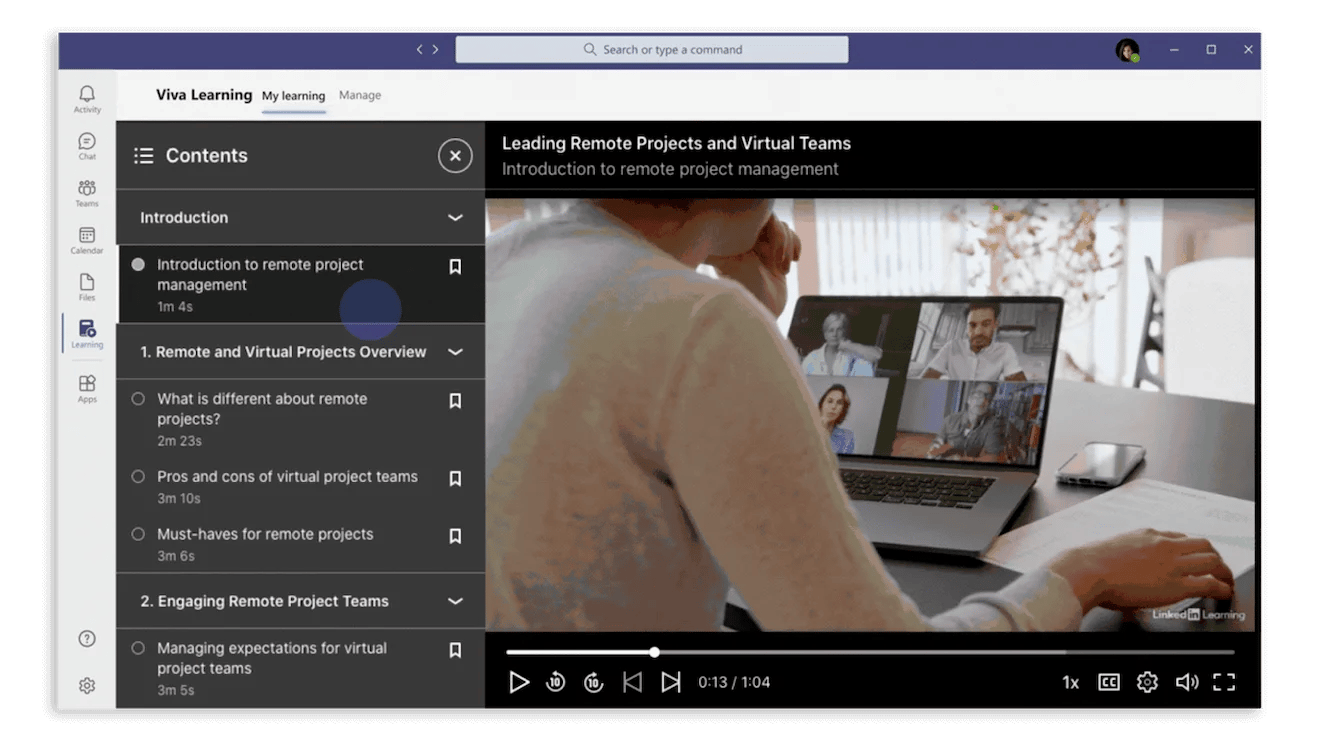Enter fullscreen video mode

[x=1224, y=682]
